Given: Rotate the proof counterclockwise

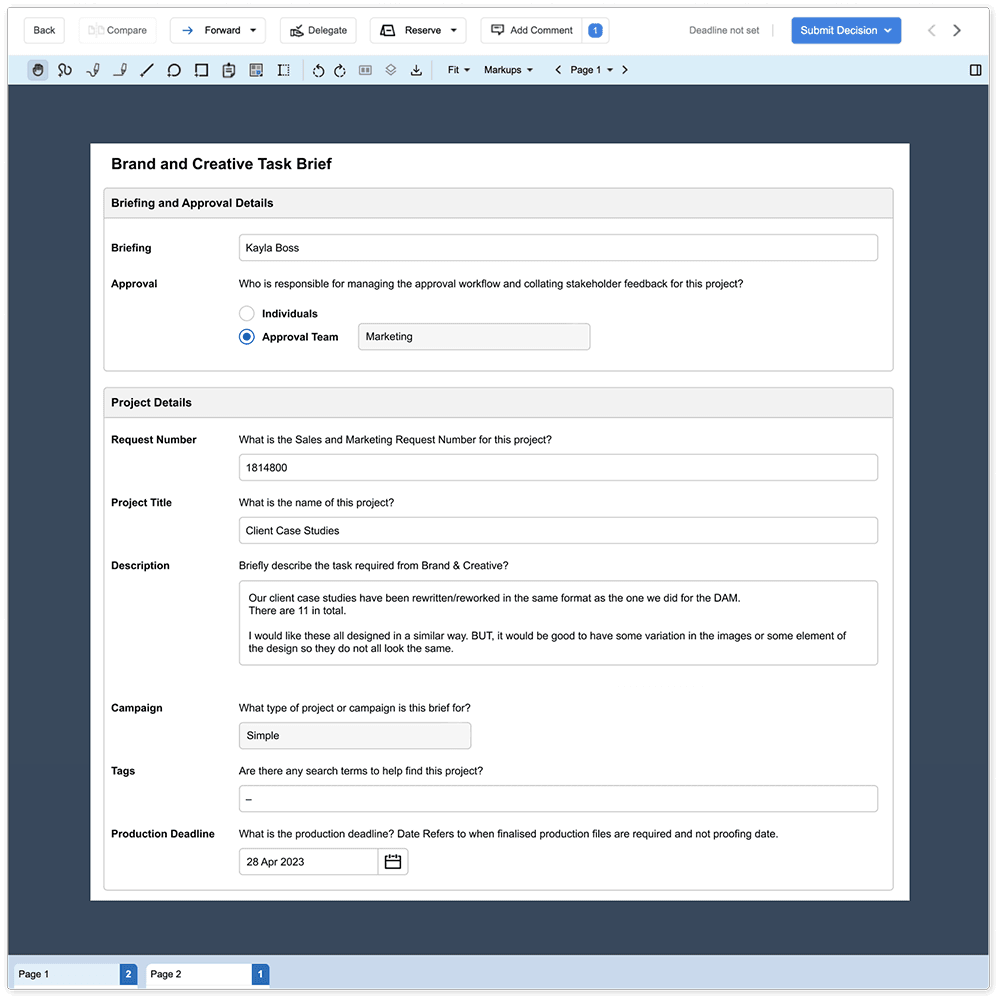Looking at the screenshot, I should tap(317, 69).
